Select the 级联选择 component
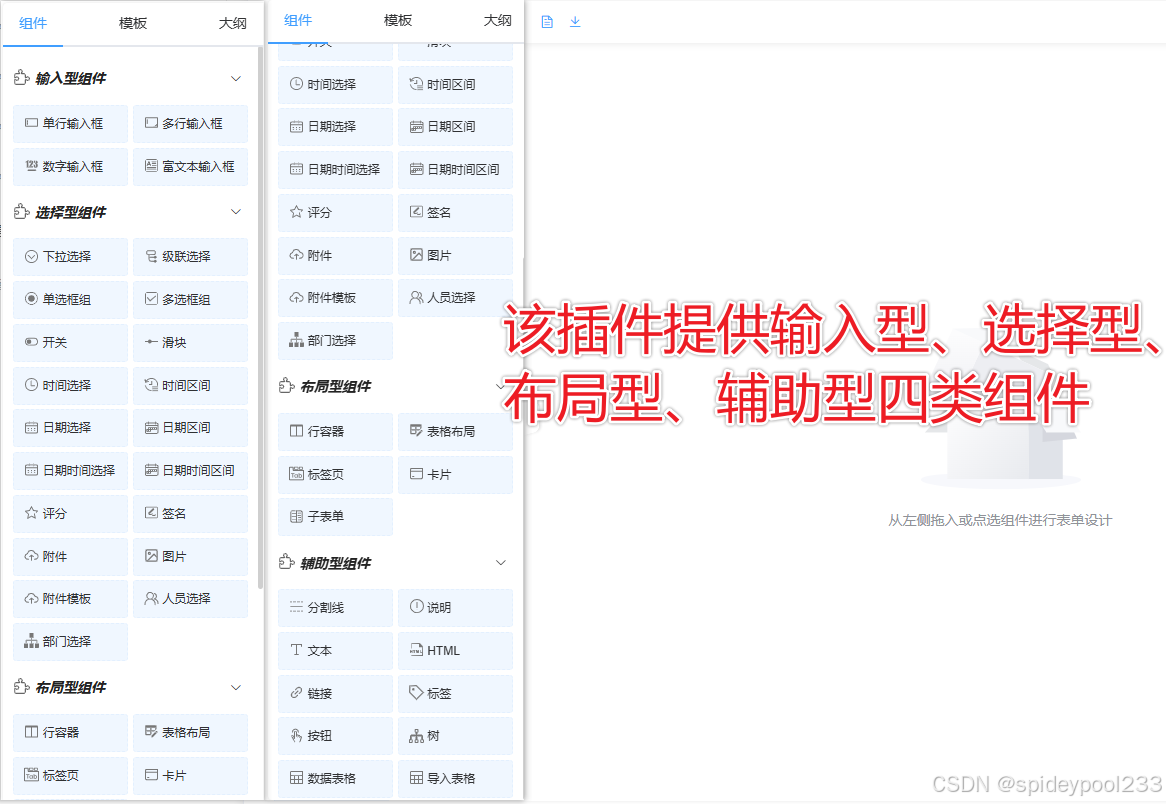 [x=190, y=257]
